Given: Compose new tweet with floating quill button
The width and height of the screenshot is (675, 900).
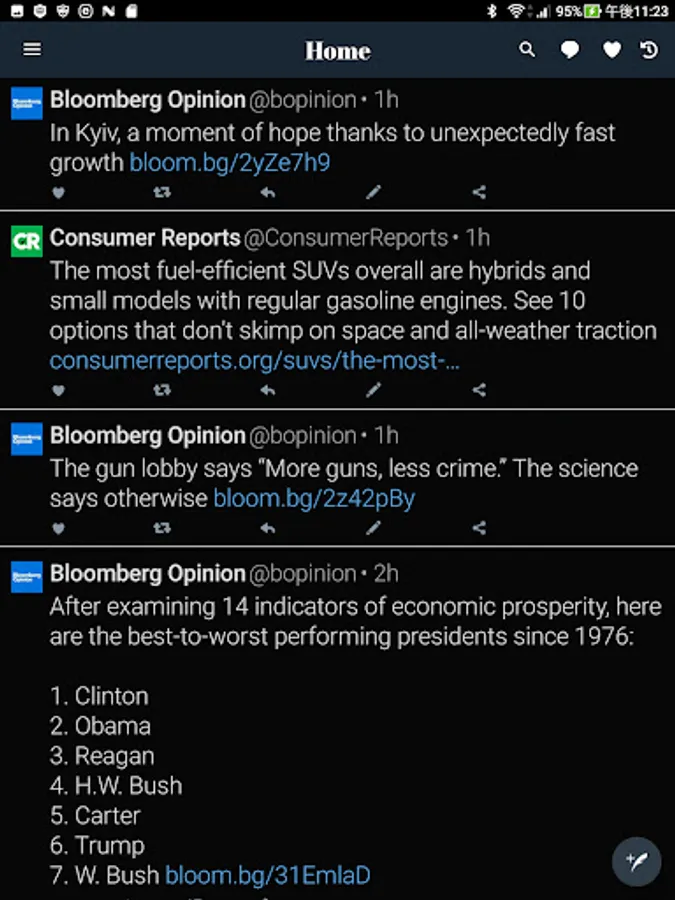Looking at the screenshot, I should [x=636, y=861].
